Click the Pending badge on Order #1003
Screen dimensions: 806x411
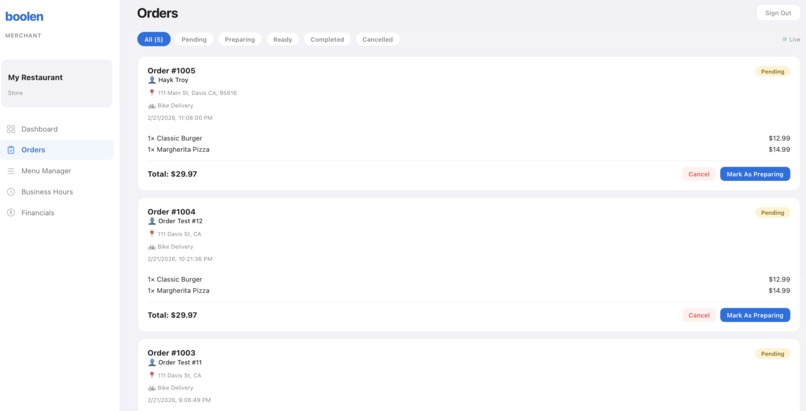(x=772, y=354)
